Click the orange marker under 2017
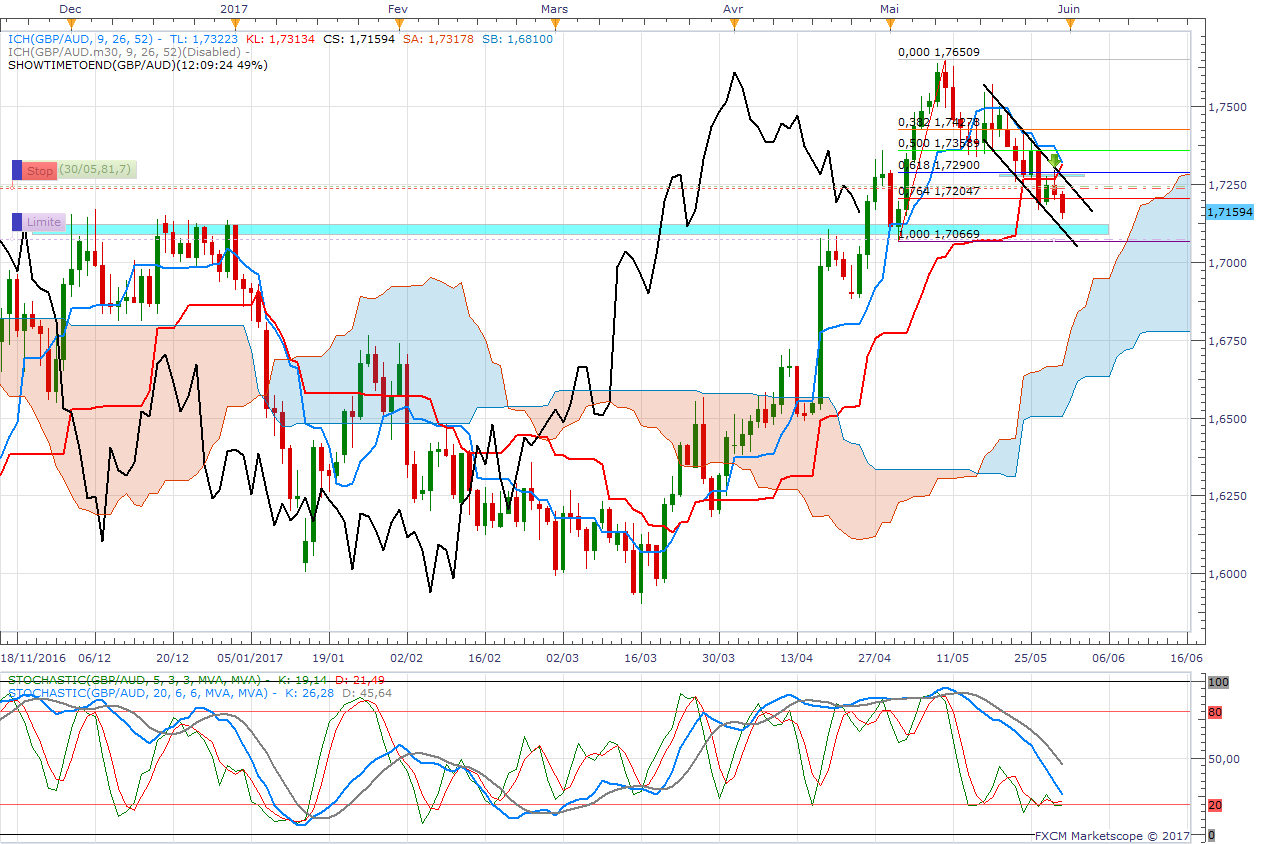Screen dimensions: 1263x844 coord(233,24)
